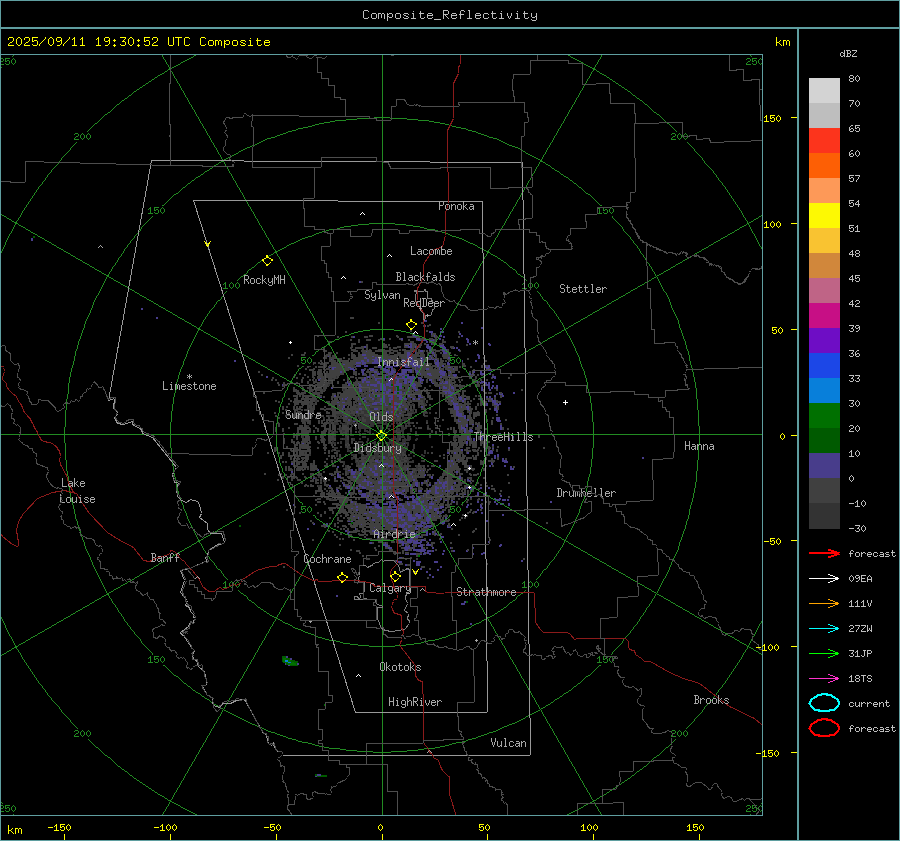Click the RedDeer city label
The image size is (900, 841).
[x=424, y=303]
